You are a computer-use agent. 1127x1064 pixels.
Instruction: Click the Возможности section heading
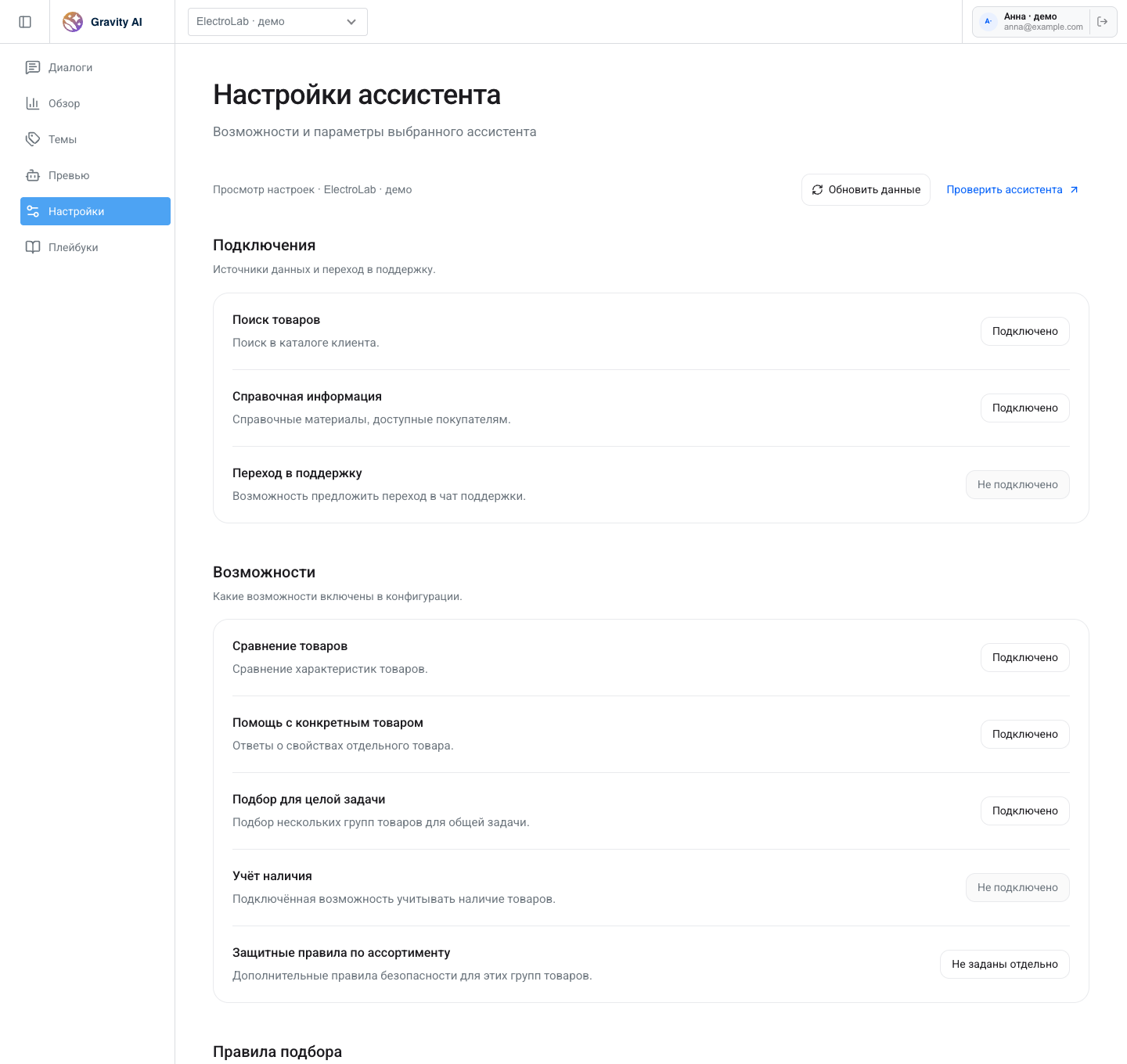point(265,573)
